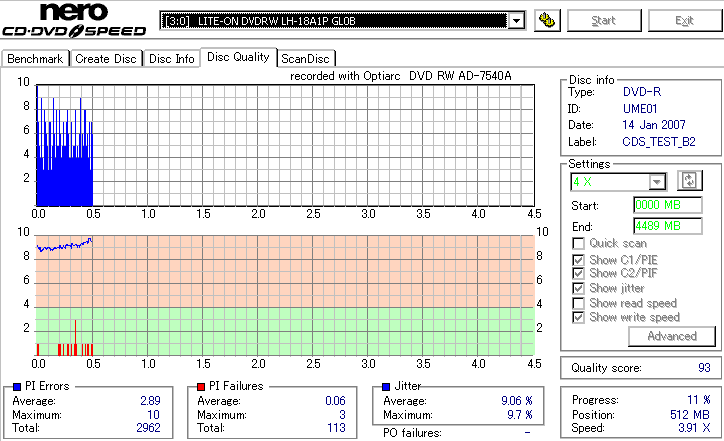Open the ScanDisc tab
This screenshot has height=441, width=724.
[305, 59]
